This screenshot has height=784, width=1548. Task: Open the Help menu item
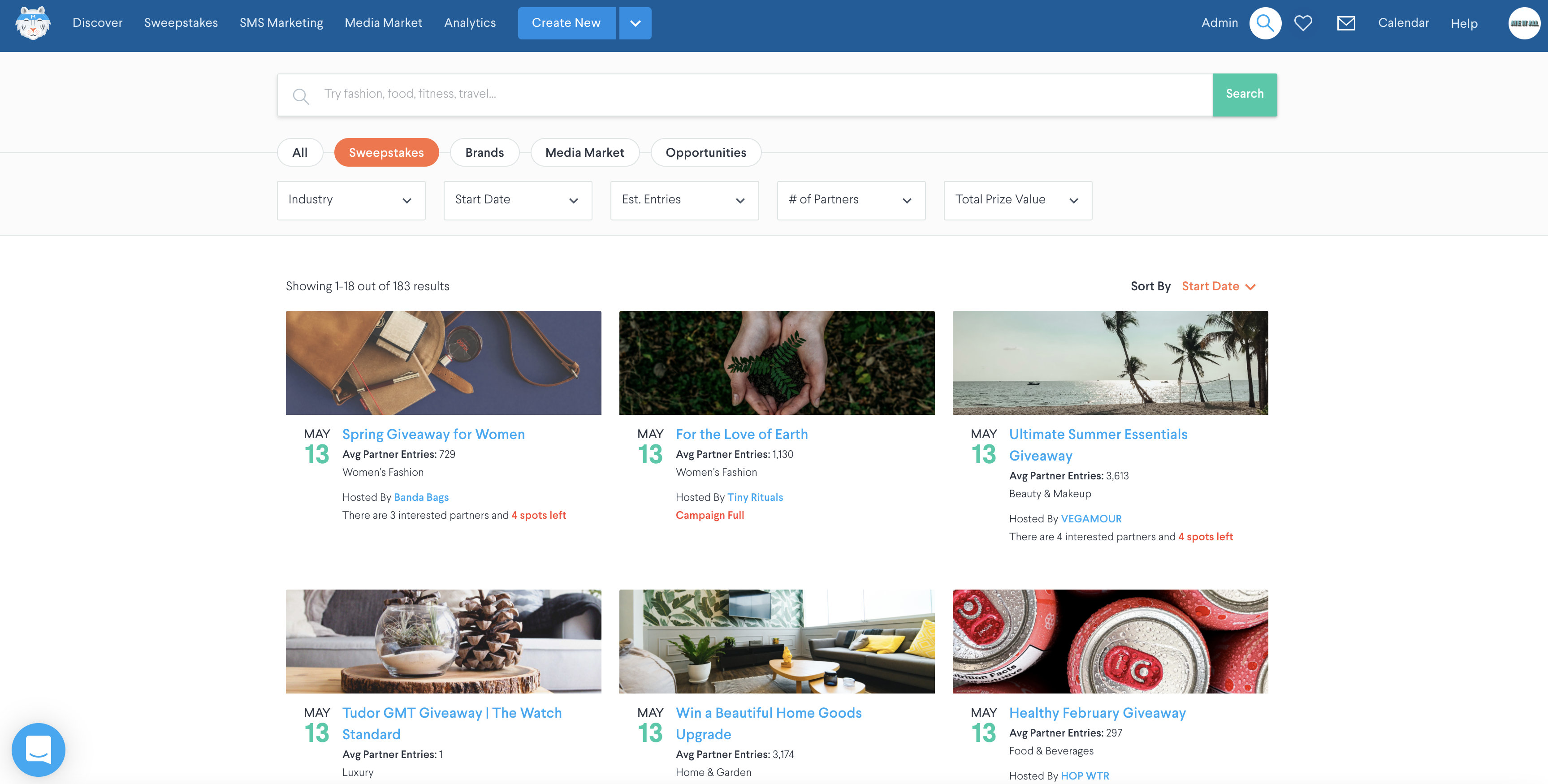tap(1464, 23)
